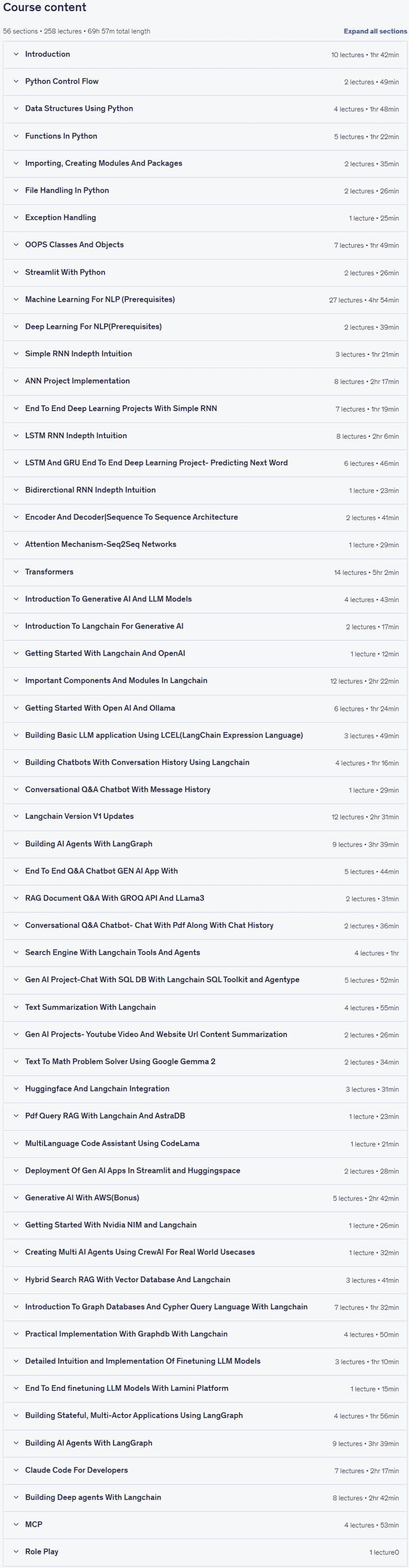409x1568 pixels.
Task: Click the chevron beside Streamlit With Python
Action: click(16, 272)
